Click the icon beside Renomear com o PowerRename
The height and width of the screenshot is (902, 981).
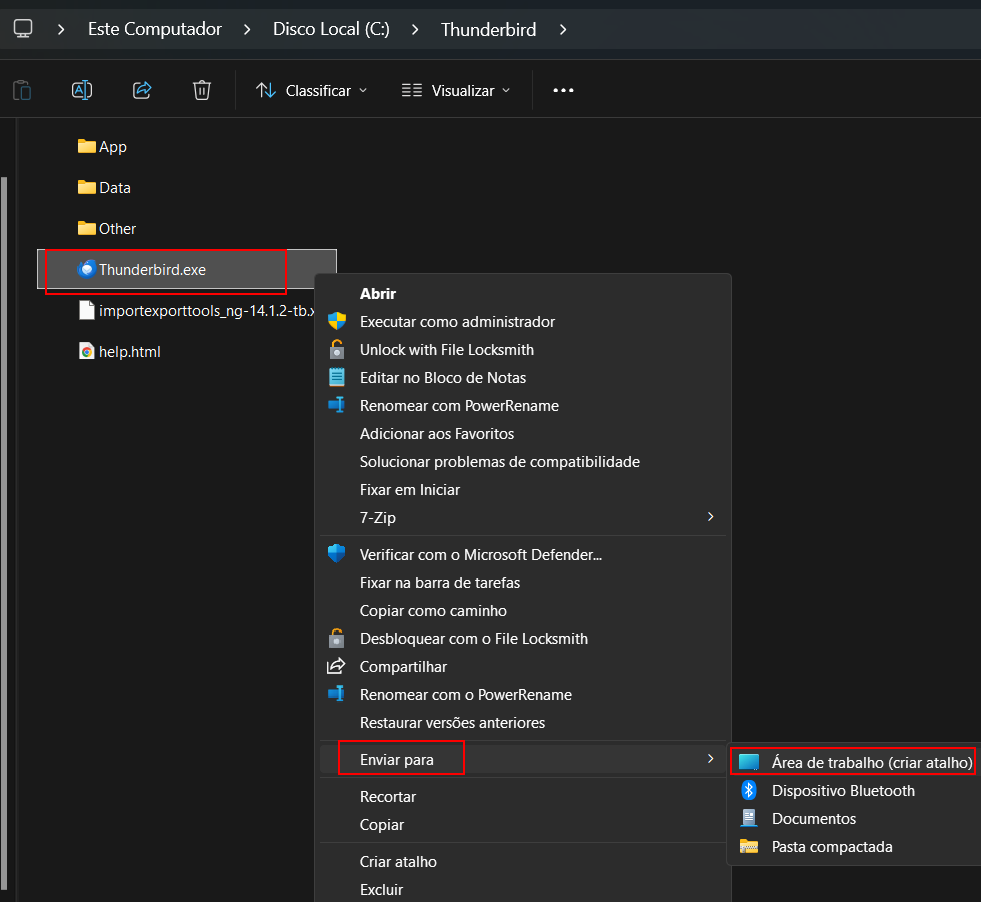point(337,694)
